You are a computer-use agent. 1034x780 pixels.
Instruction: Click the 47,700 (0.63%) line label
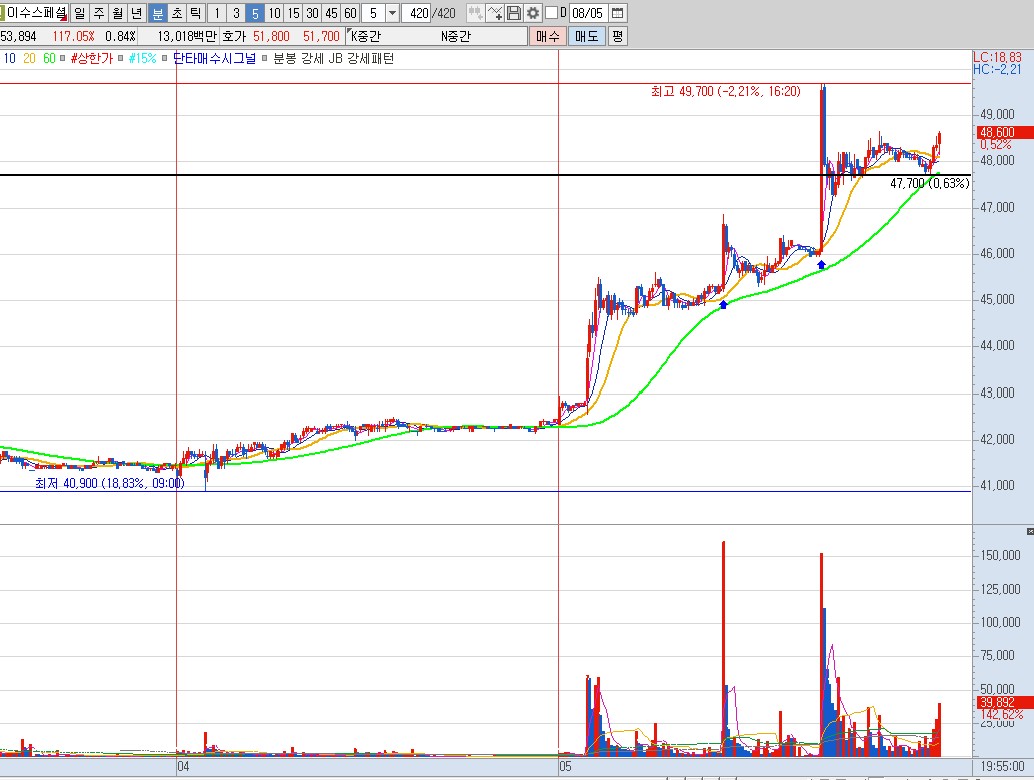point(929,183)
